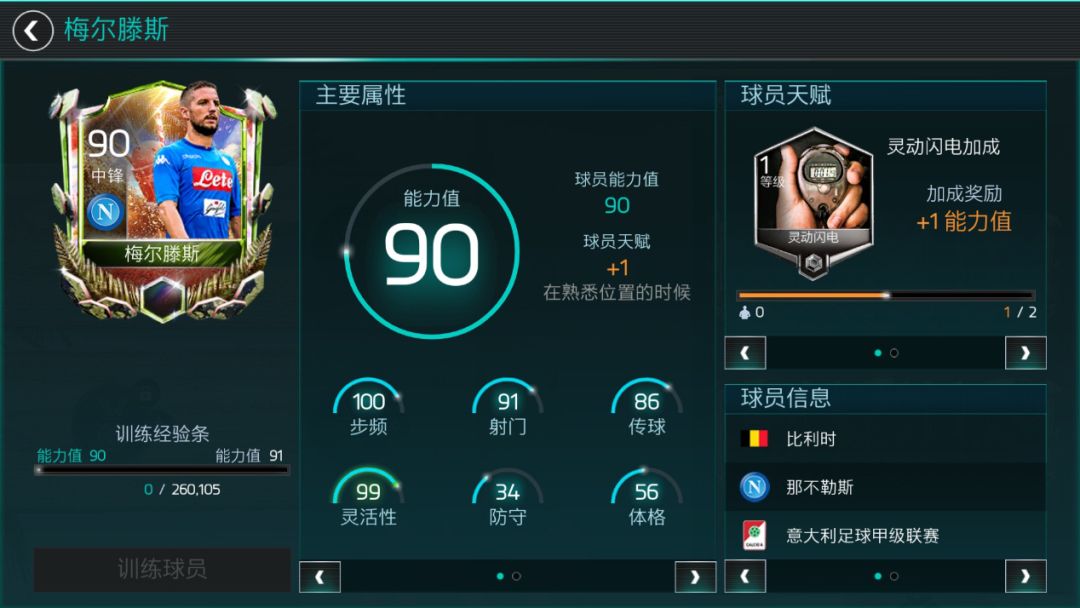Show previous page of 球员信息
The image size is (1080, 608).
coord(745,576)
